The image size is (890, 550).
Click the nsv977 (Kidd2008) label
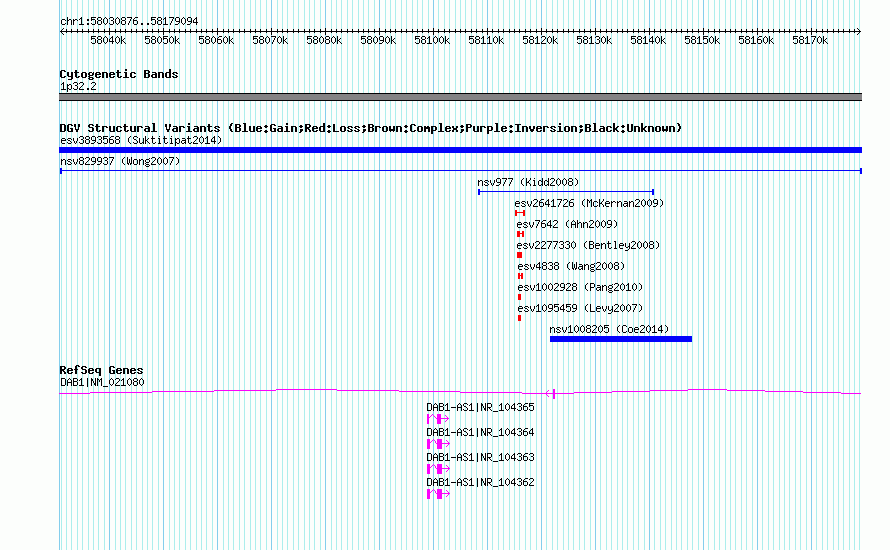click(x=528, y=182)
